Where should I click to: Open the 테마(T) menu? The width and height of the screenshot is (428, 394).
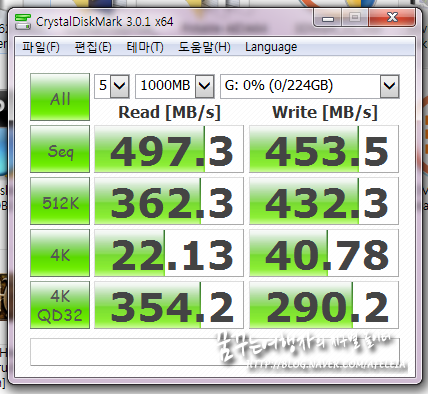pos(145,47)
